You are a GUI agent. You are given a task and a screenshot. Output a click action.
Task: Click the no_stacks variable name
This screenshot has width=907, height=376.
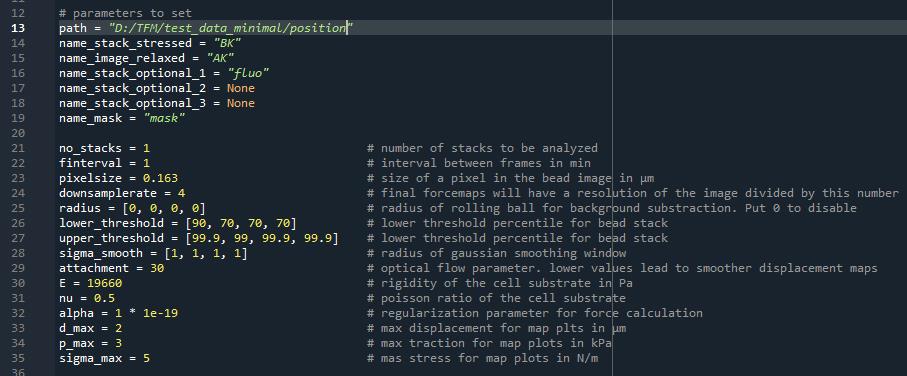click(x=90, y=148)
